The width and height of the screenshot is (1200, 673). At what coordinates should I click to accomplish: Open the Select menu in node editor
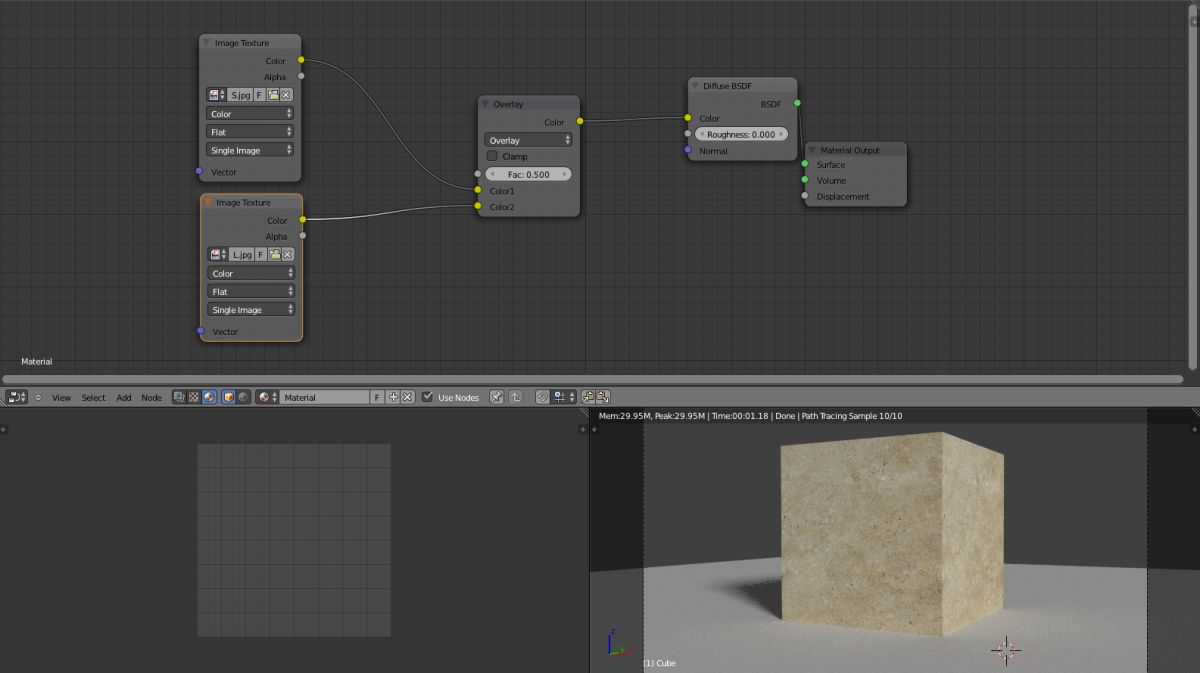click(93, 397)
